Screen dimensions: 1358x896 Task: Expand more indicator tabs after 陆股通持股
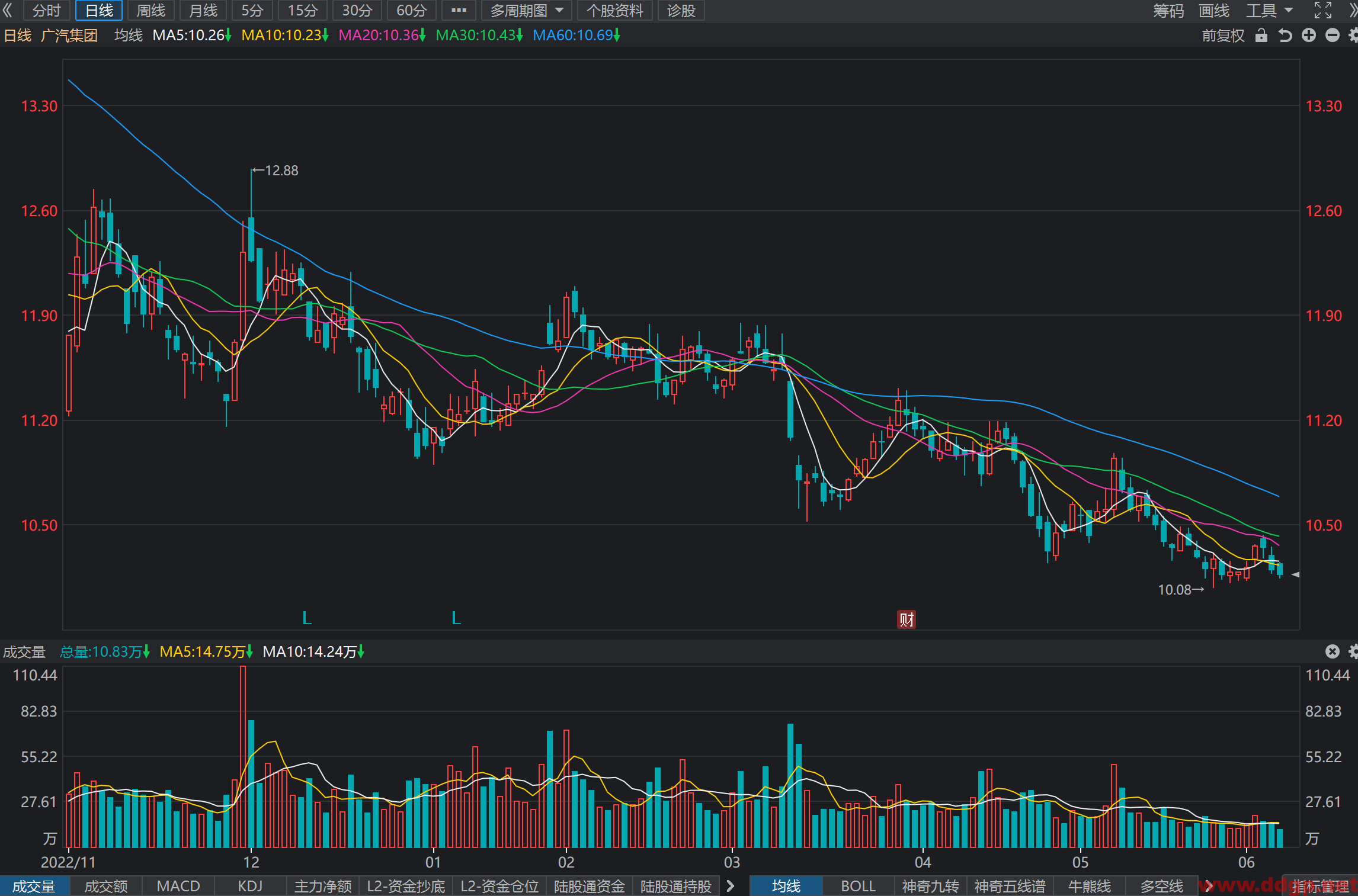(x=731, y=886)
